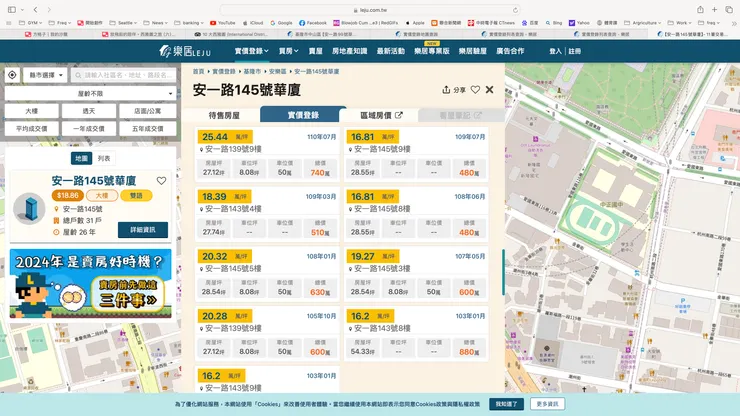740x416 pixels.
Task: Click the locate-me crosshair icon
Action: (x=12, y=75)
